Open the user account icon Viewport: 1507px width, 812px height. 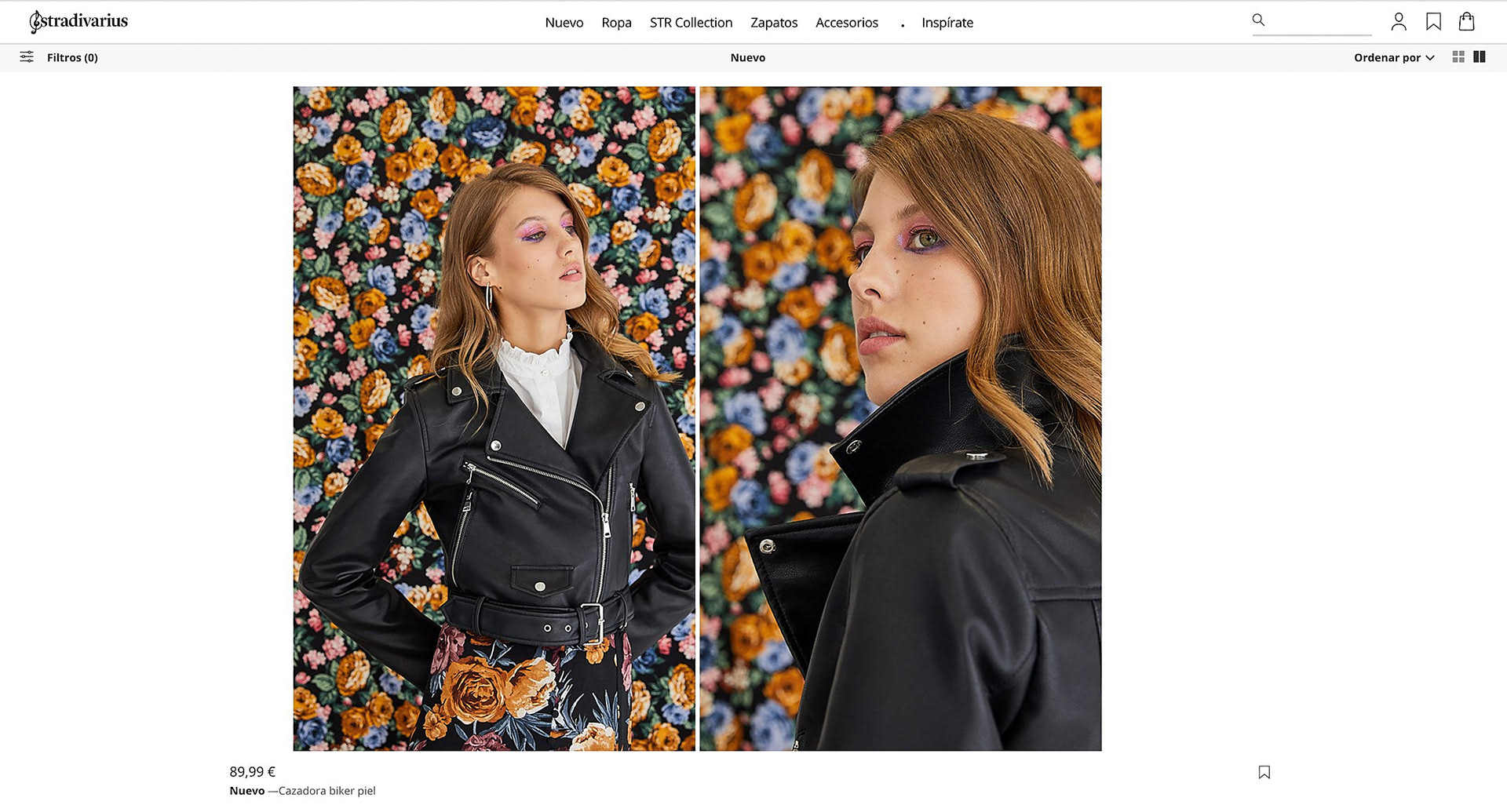tap(1399, 22)
